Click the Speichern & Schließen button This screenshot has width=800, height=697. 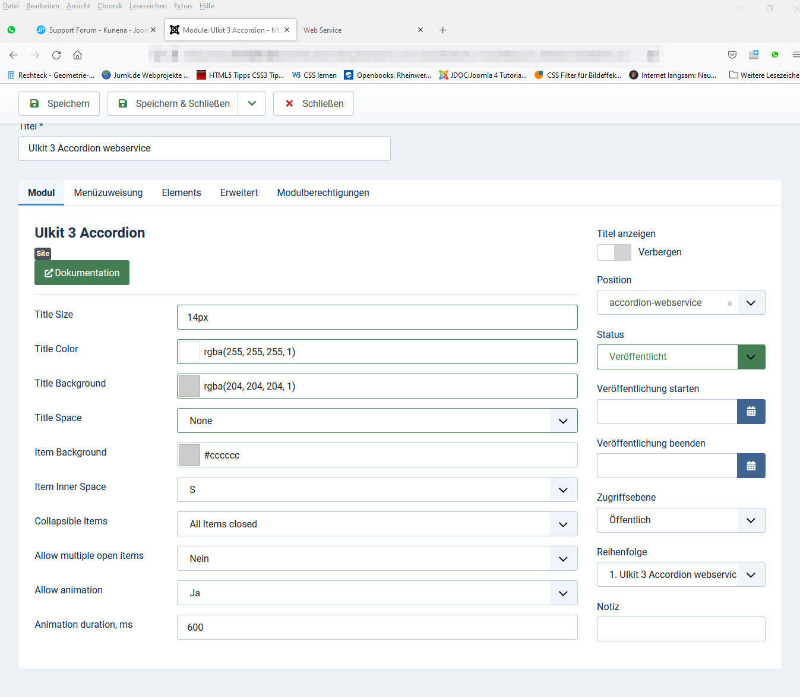173,104
